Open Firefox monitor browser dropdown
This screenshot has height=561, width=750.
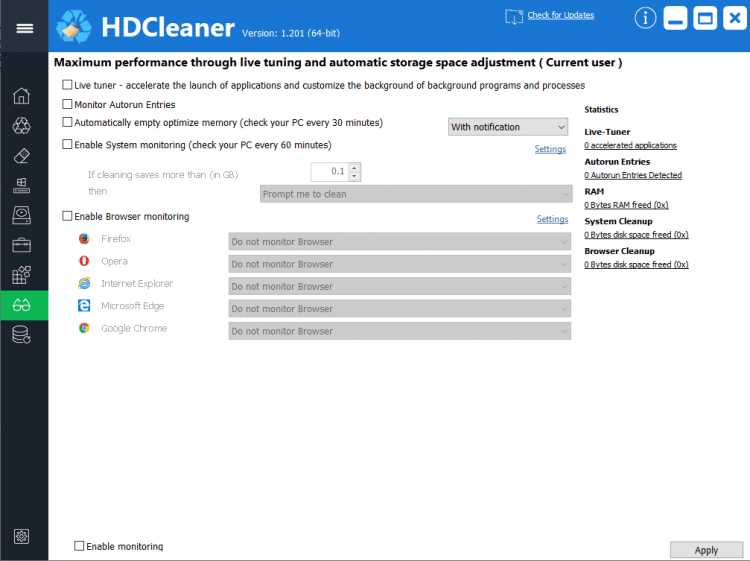[x=400, y=242]
